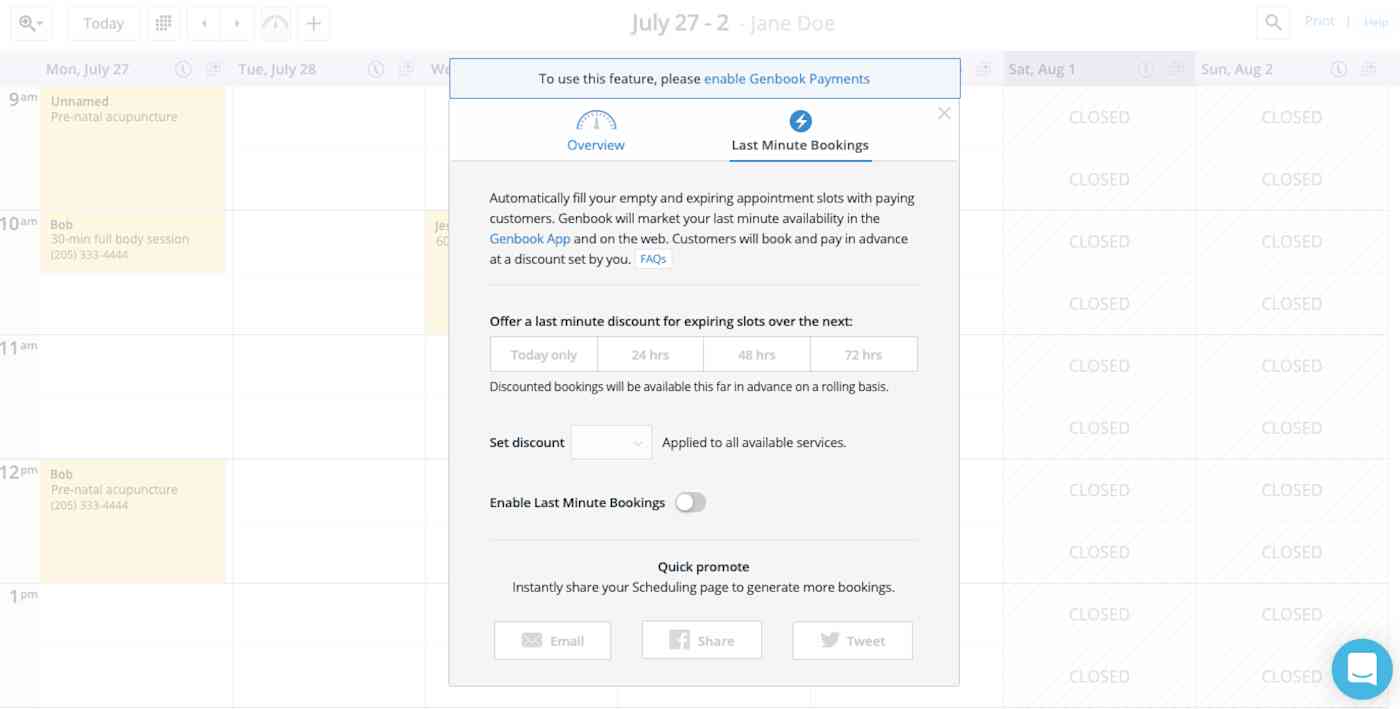Open the Genbook App link
The height and width of the screenshot is (709, 1400).
[530, 239]
